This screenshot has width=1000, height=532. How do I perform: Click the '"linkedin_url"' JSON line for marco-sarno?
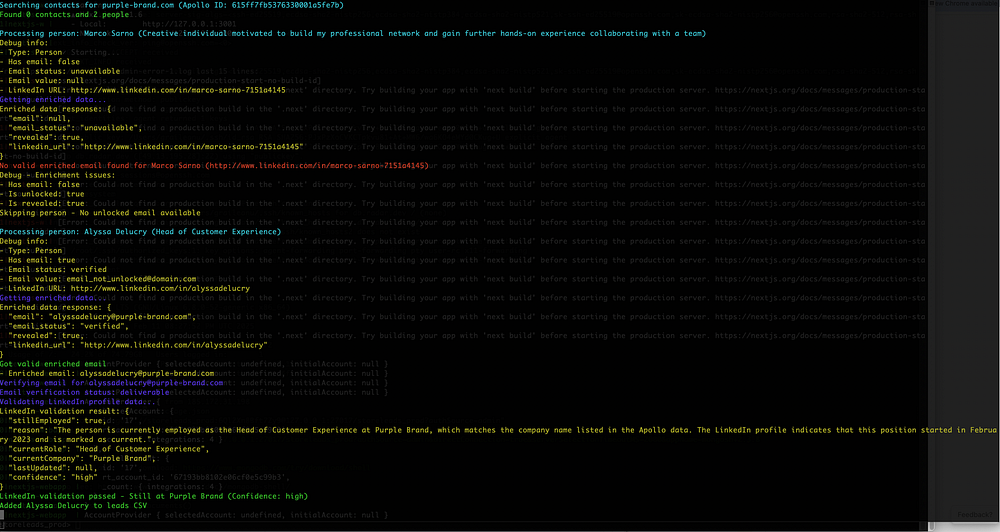156,147
